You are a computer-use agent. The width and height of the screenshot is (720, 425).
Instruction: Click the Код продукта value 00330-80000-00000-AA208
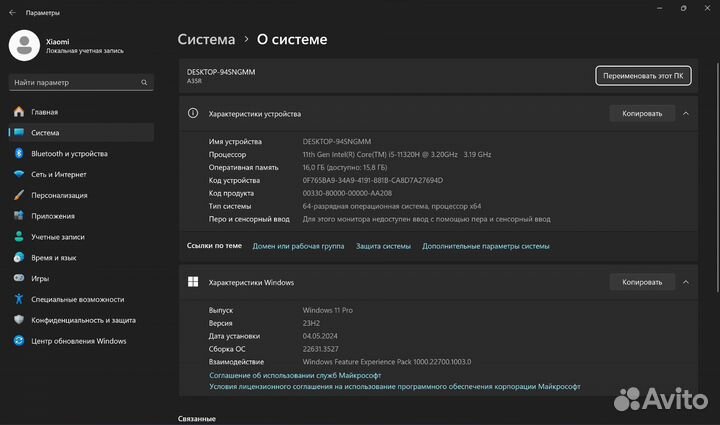[347, 193]
